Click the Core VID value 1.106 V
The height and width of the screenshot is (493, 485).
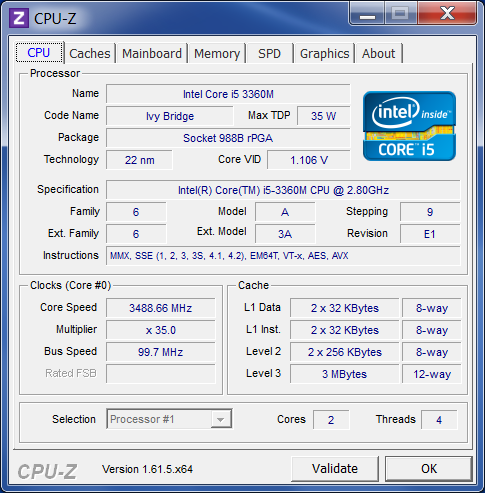tap(309, 160)
